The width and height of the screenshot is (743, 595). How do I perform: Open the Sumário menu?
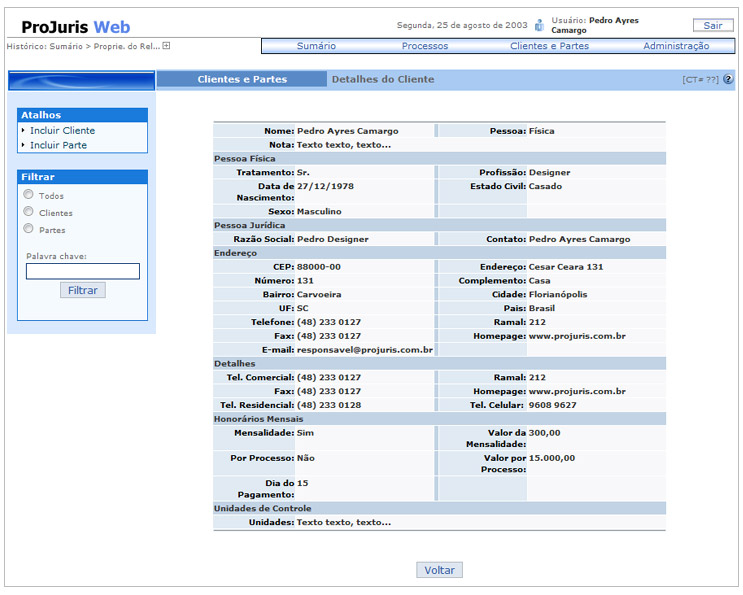(x=316, y=46)
